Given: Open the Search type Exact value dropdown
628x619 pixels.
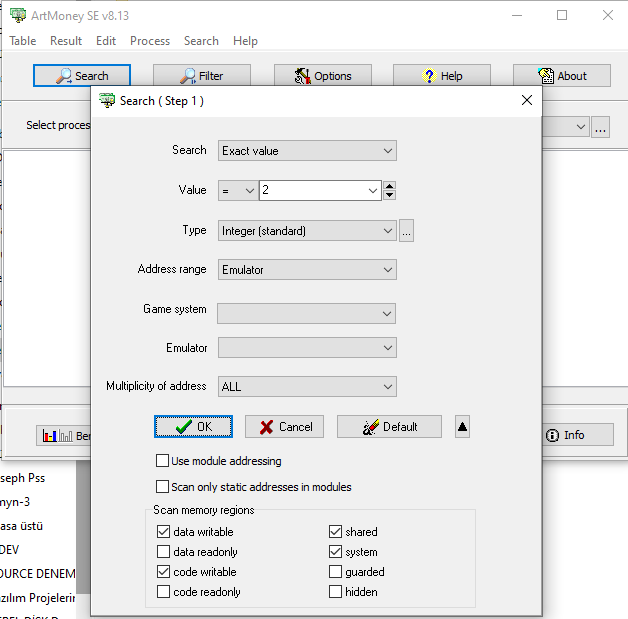Looking at the screenshot, I should [307, 151].
